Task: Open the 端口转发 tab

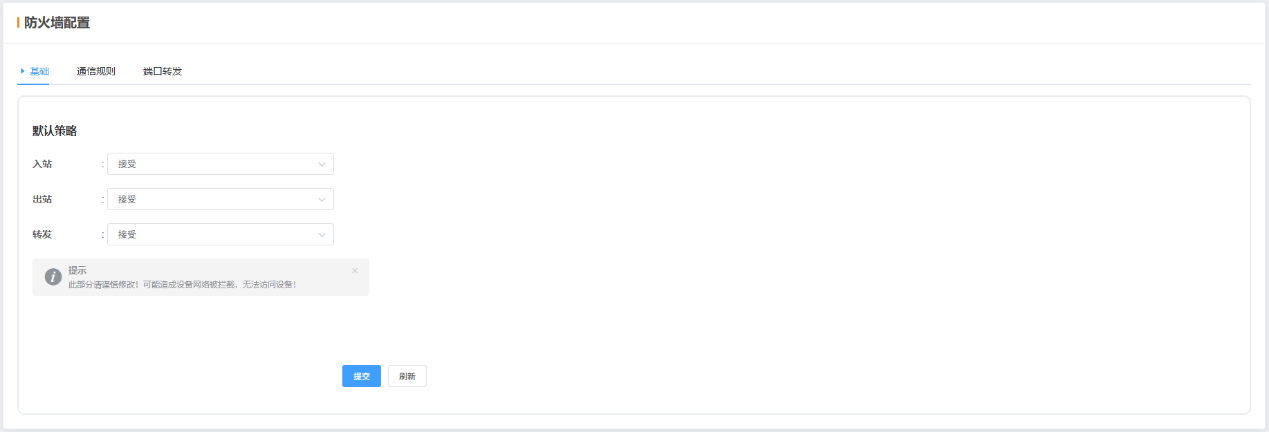Action: click(x=162, y=72)
